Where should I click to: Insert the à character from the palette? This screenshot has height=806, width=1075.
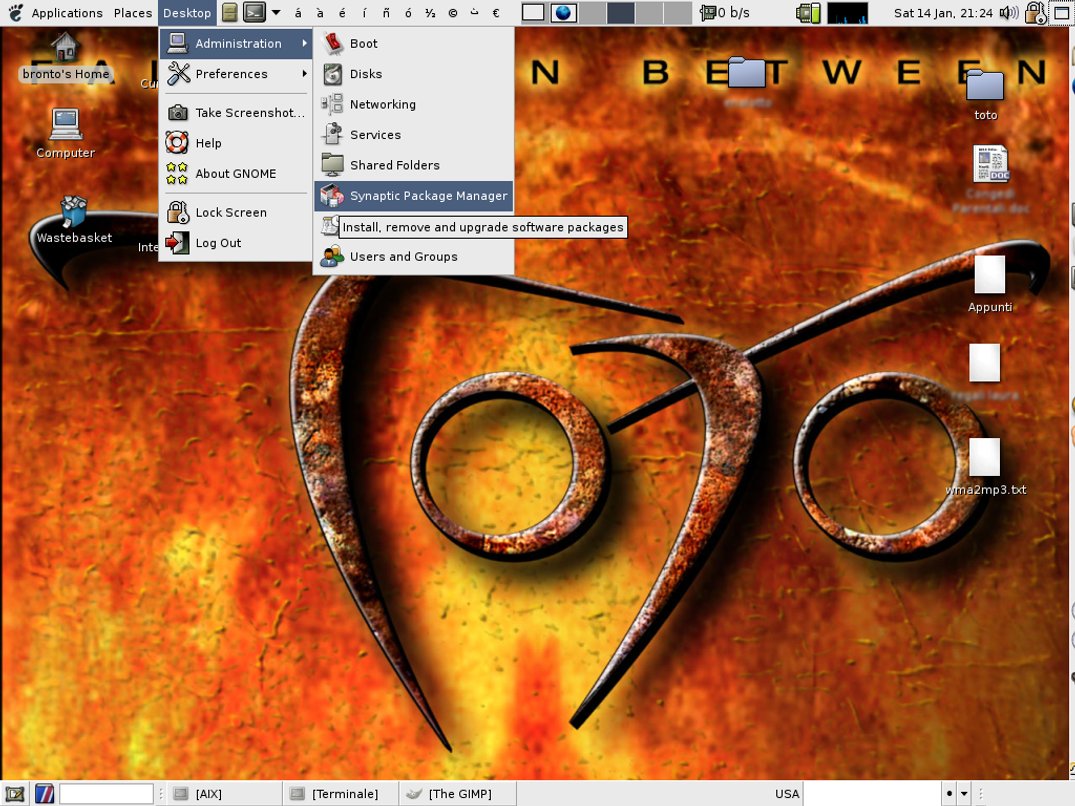pyautogui.click(x=320, y=13)
